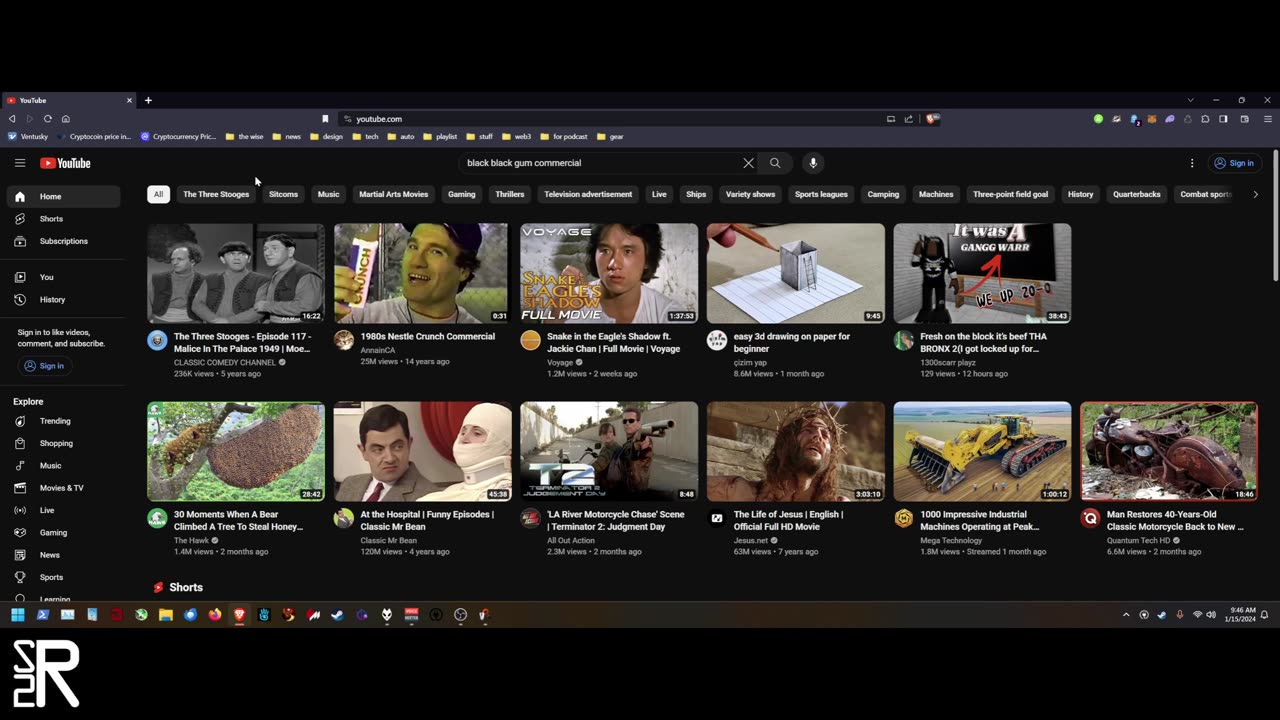This screenshot has width=1280, height=720.
Task: Clear the search box text with X
Action: click(748, 163)
